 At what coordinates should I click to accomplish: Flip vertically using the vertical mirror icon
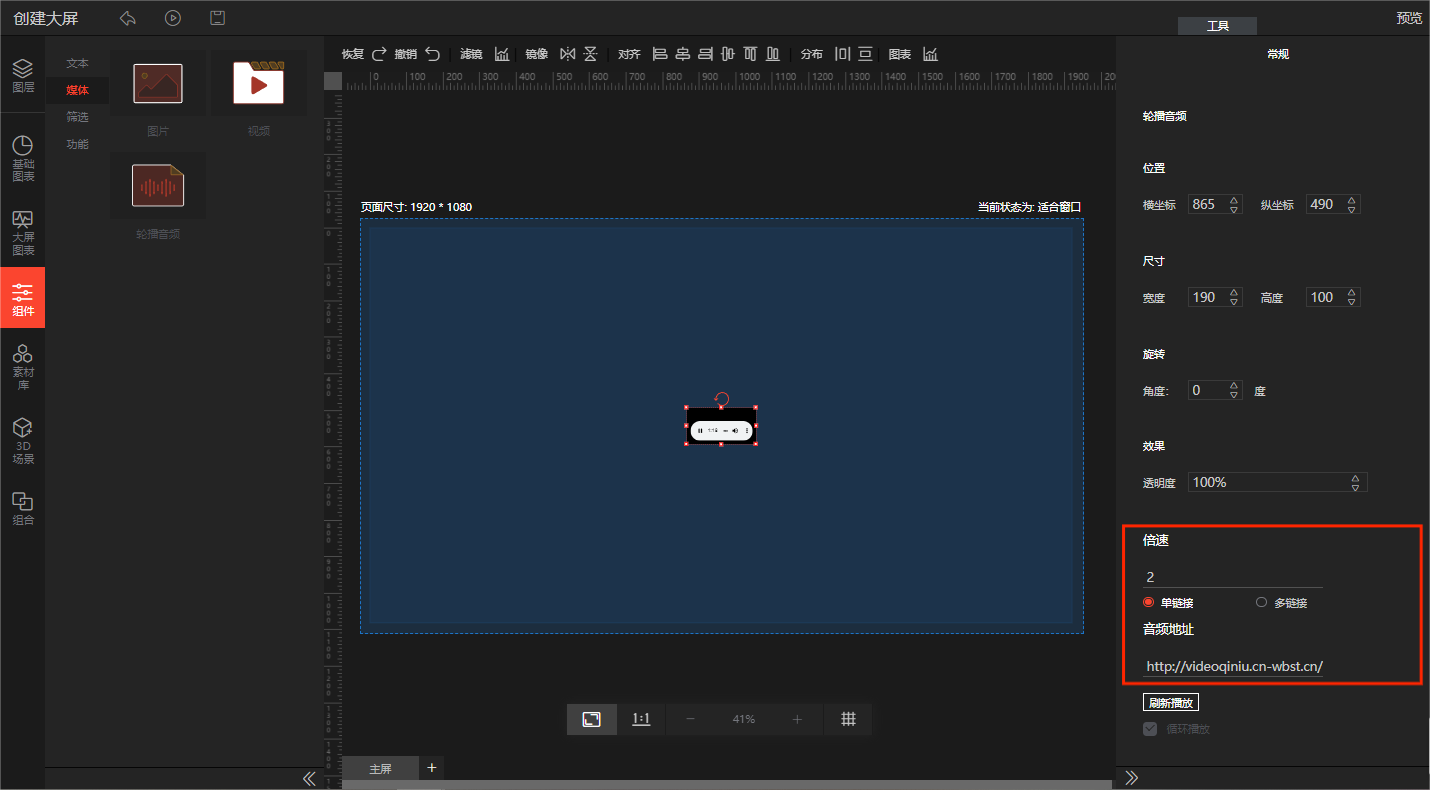[x=590, y=54]
